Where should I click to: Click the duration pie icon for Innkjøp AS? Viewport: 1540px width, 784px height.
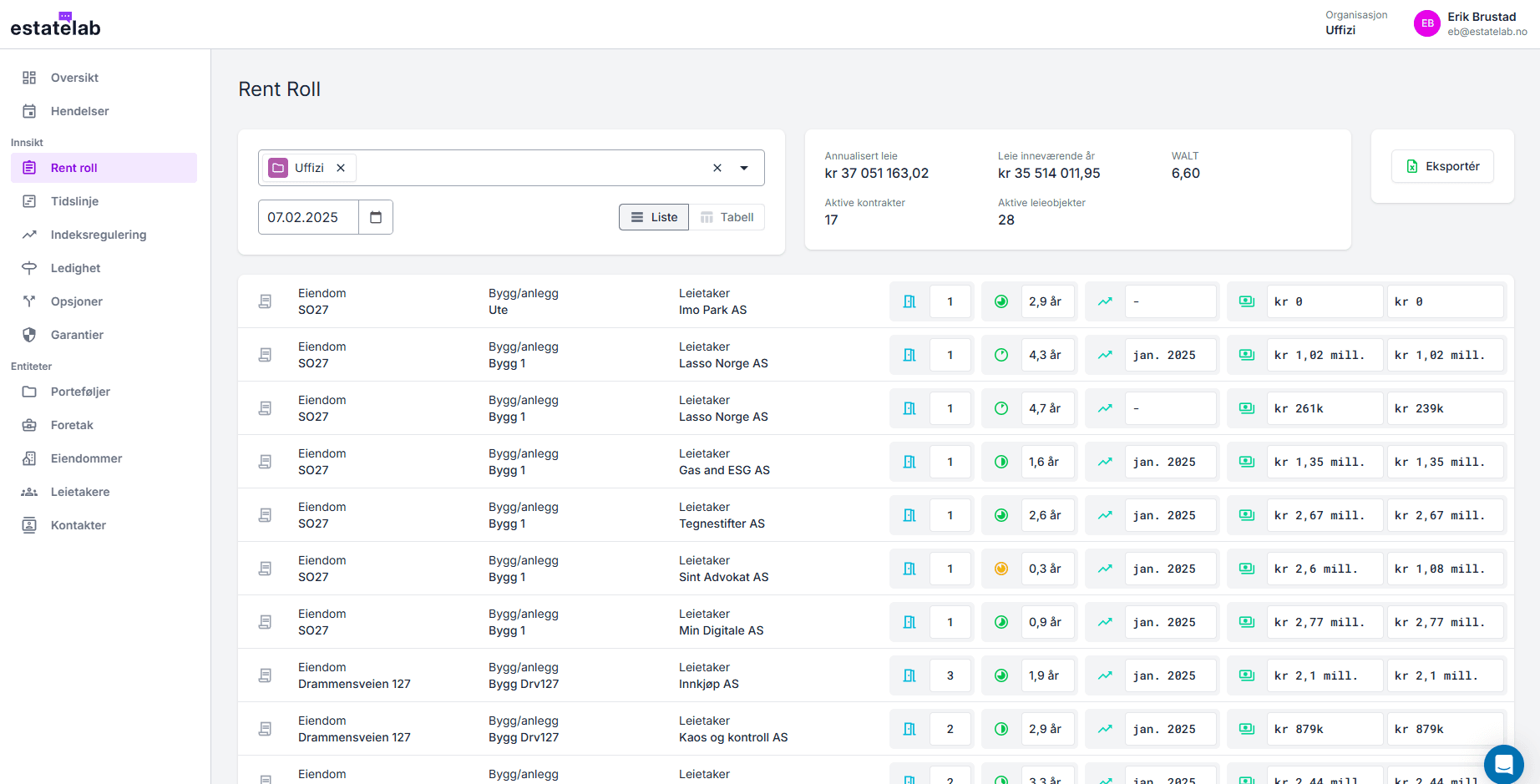[1001, 675]
